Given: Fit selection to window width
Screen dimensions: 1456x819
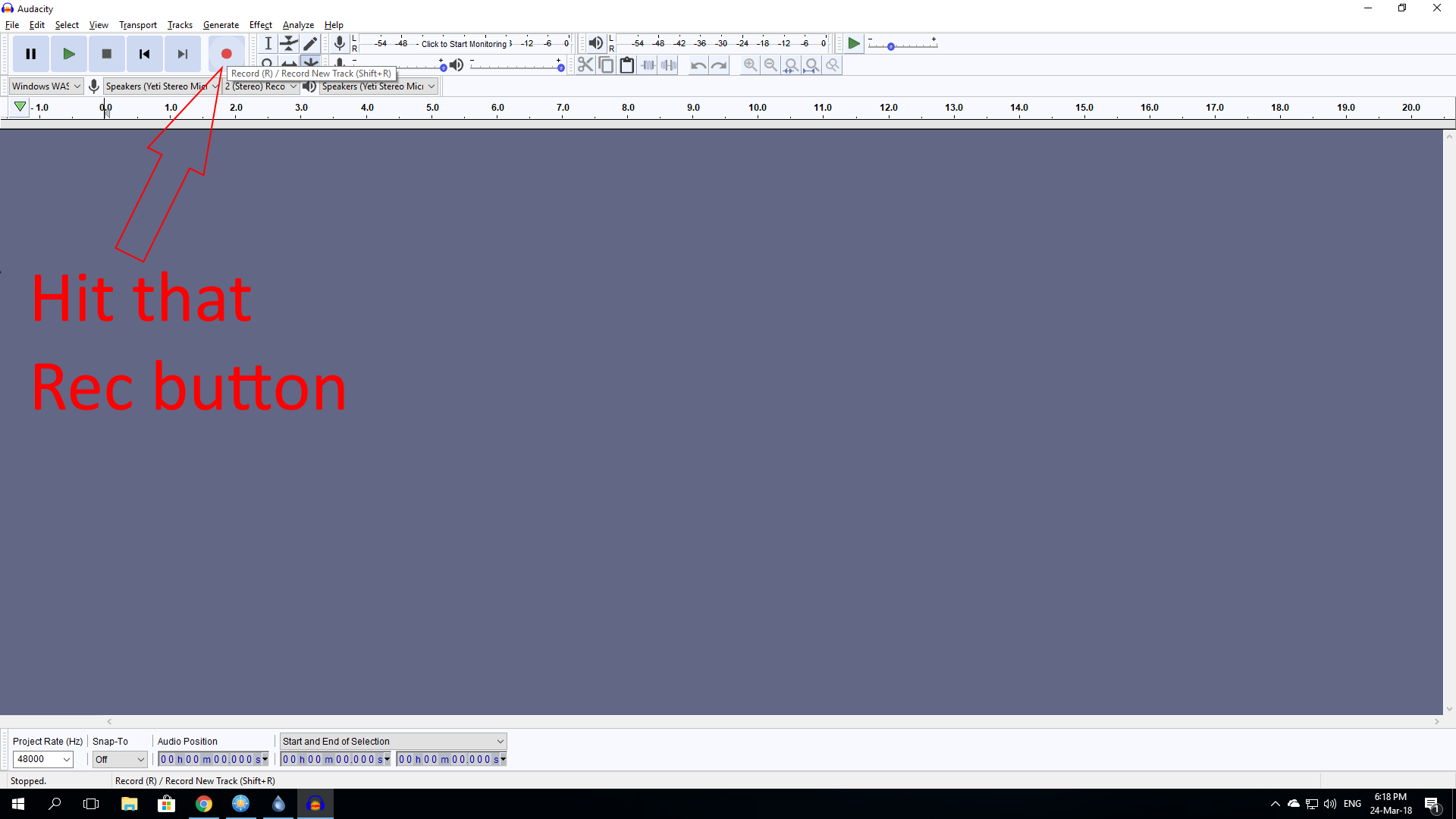Looking at the screenshot, I should [791, 65].
